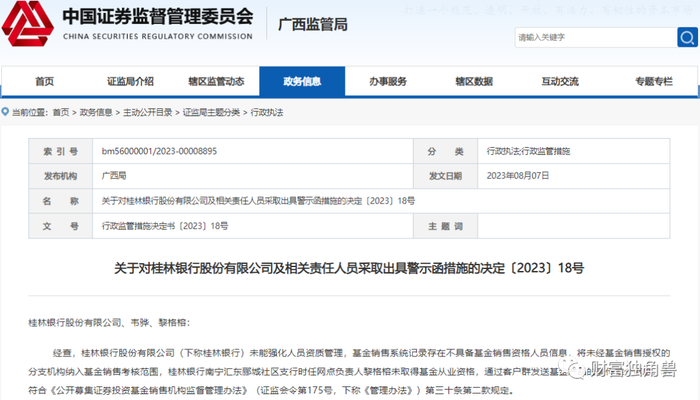Open the 专题专栏 navigation tab
700x400 pixels.
pyautogui.click(x=654, y=81)
